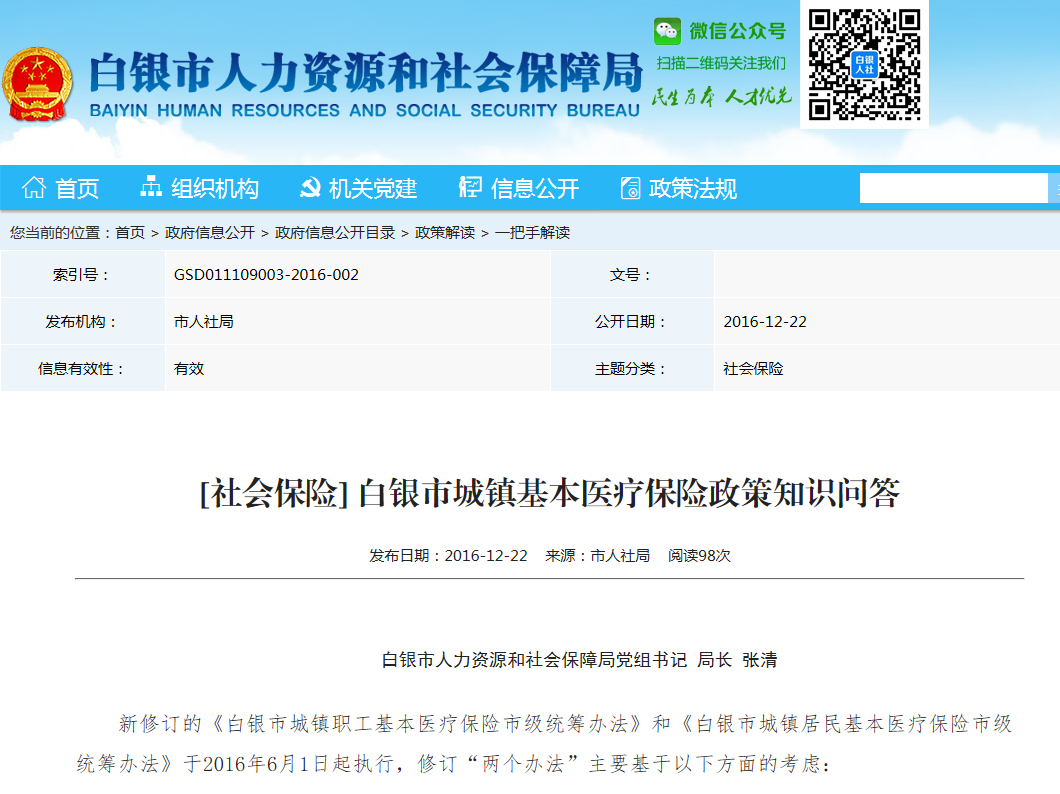Click the icon beside 信息公开 in navigation

[470, 187]
